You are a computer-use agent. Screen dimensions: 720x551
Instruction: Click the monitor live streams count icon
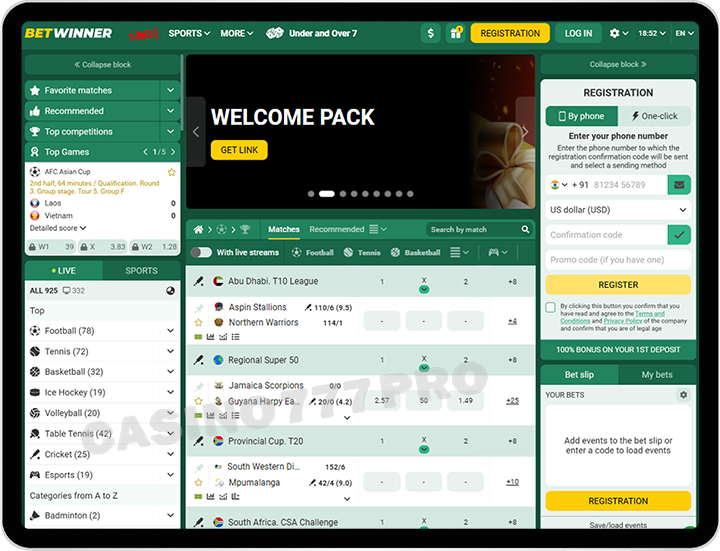click(x=67, y=291)
